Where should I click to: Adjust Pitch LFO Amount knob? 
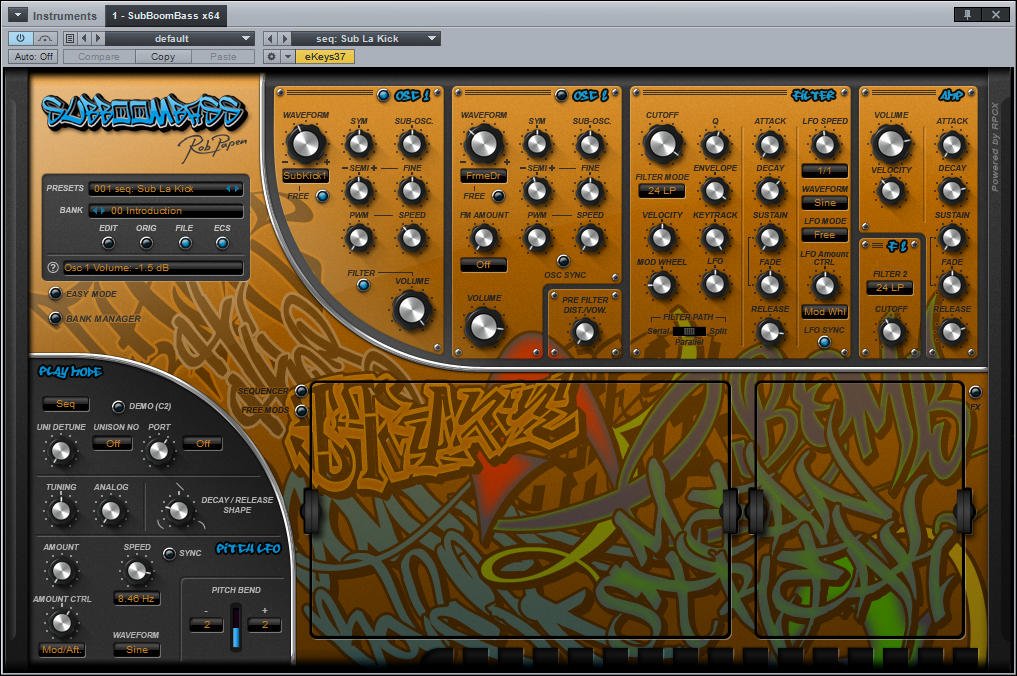pyautogui.click(x=61, y=571)
